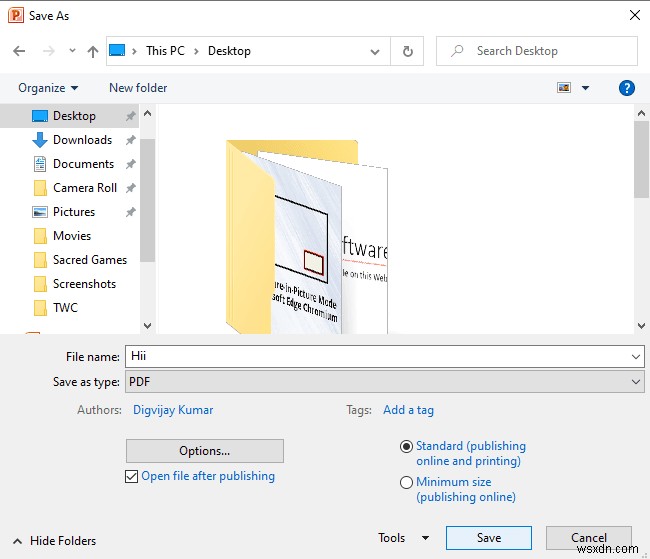Refresh the Desktop folder view

(407, 51)
